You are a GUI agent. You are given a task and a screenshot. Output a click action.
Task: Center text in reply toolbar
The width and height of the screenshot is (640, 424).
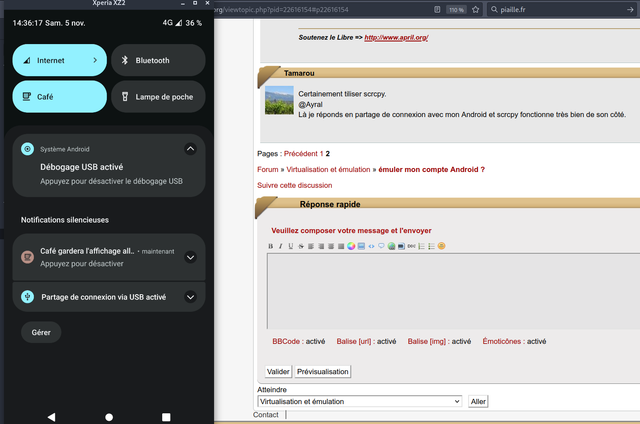331,246
